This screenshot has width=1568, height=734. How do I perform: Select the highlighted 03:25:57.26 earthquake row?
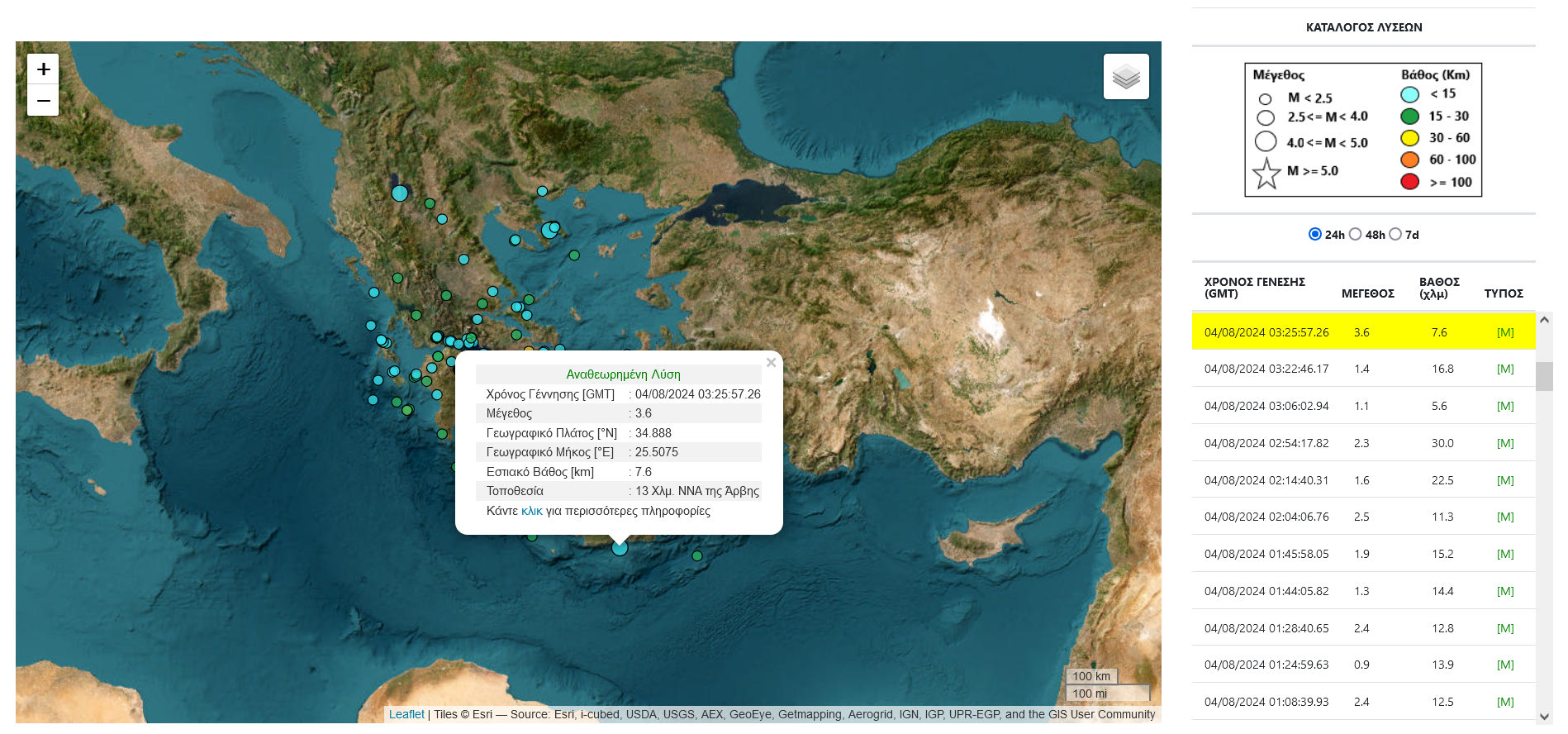click(x=1266, y=332)
